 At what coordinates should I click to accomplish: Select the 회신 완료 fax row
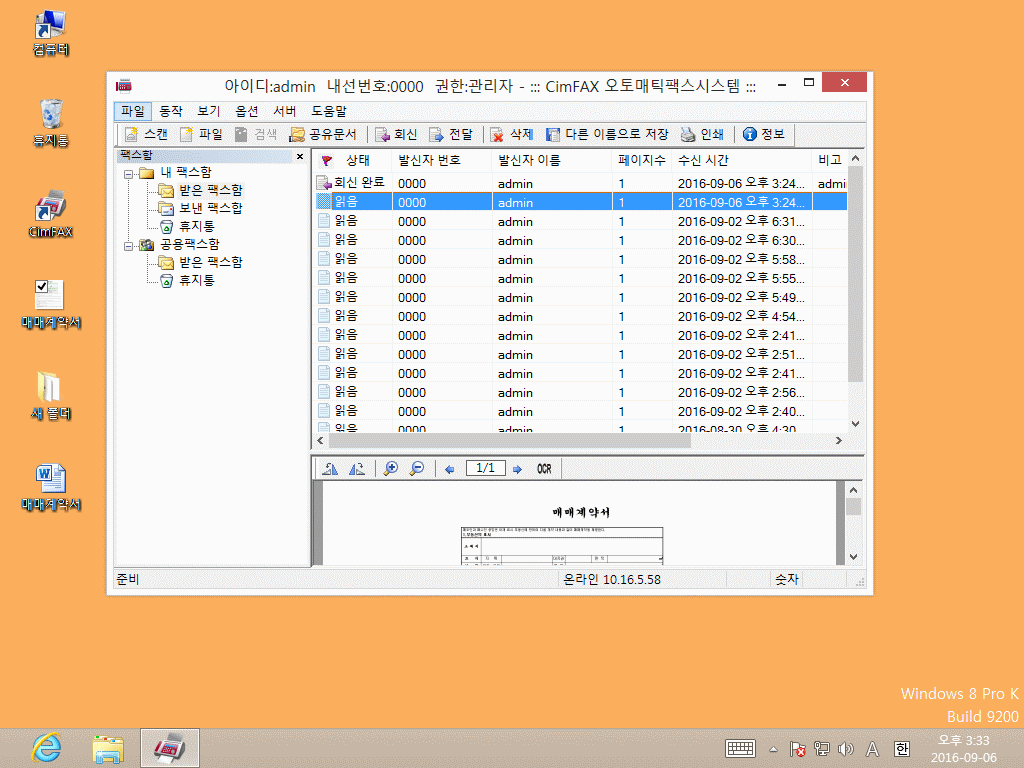pos(581,184)
